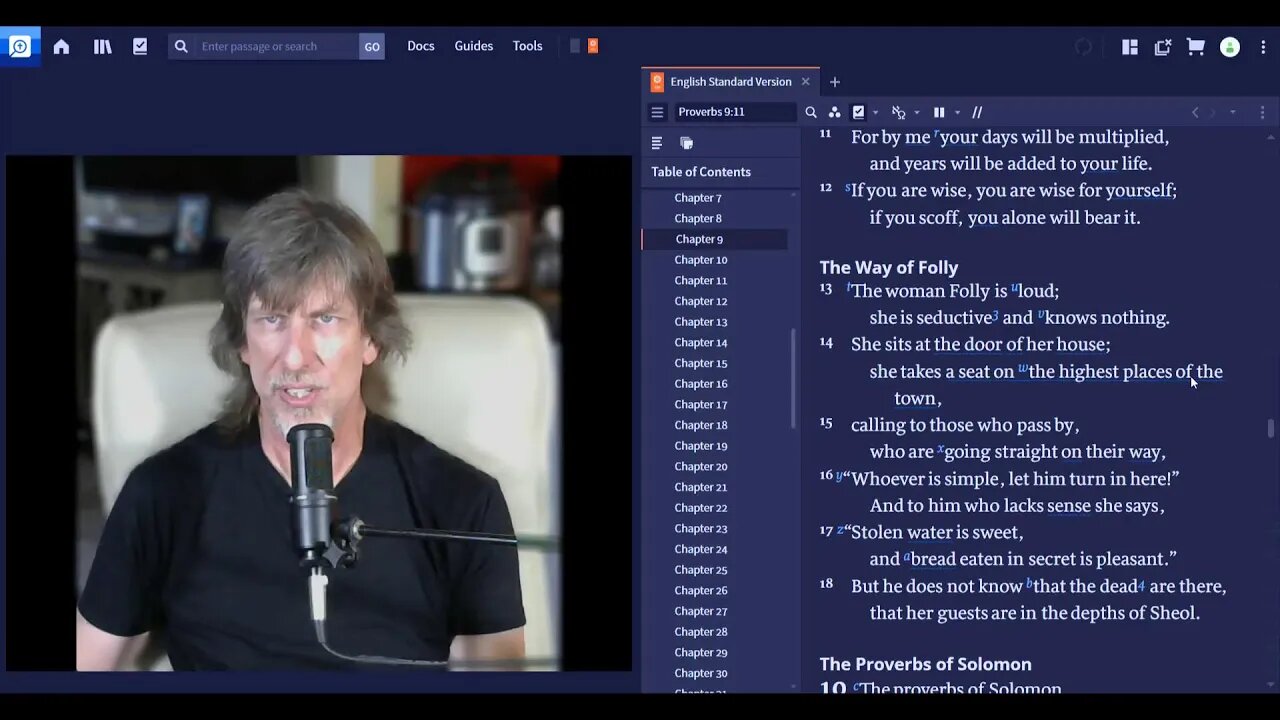Click the stacked pages icon above Table of Contents
Viewport: 1280px width, 720px height.
[x=687, y=143]
